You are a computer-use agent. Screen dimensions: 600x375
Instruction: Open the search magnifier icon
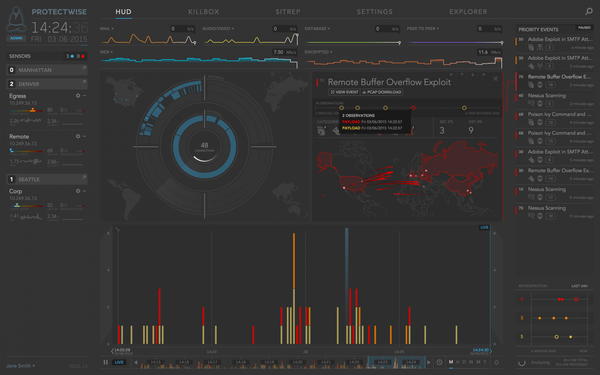589,11
